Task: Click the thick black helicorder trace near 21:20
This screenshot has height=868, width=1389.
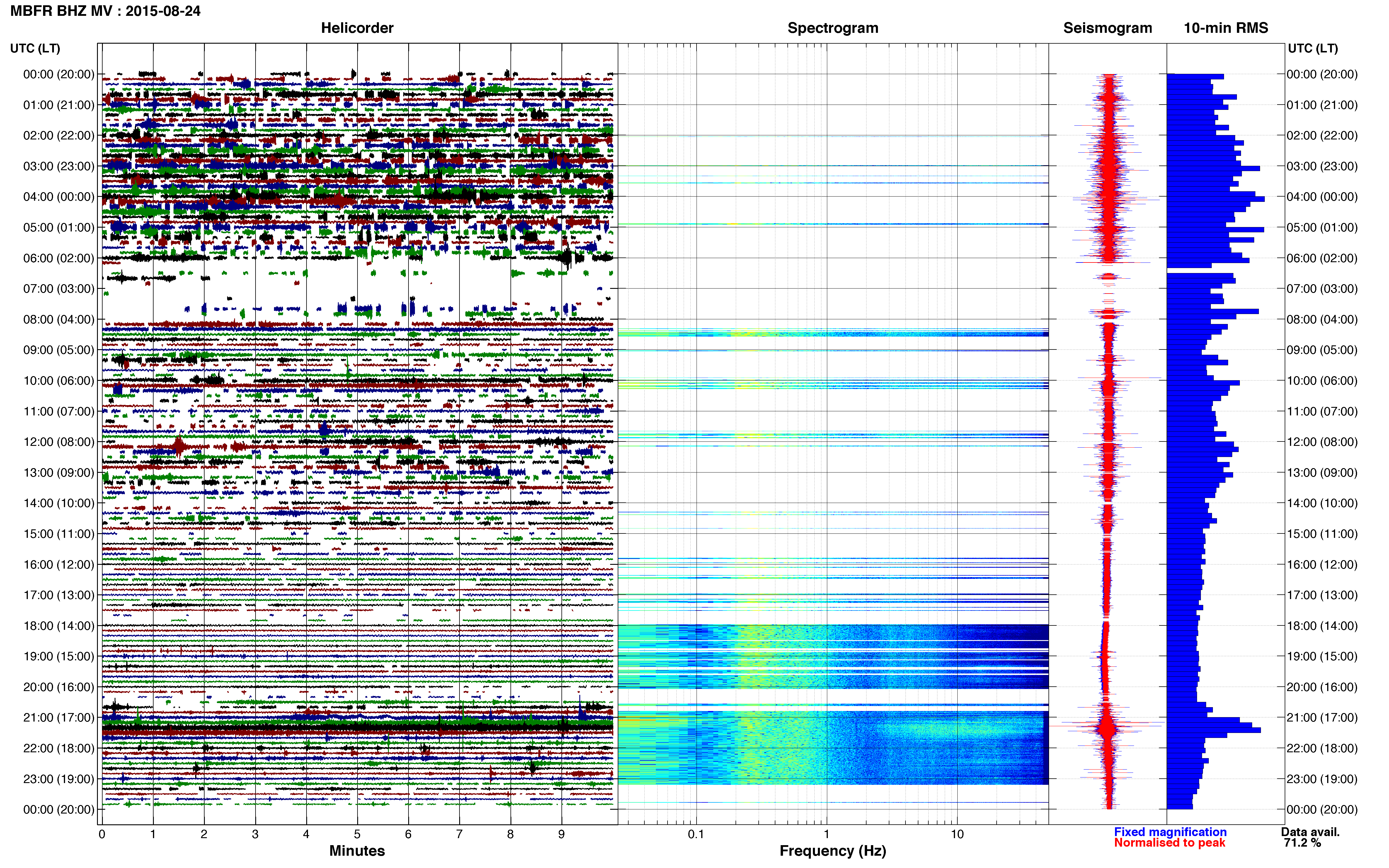Action: 357,728
